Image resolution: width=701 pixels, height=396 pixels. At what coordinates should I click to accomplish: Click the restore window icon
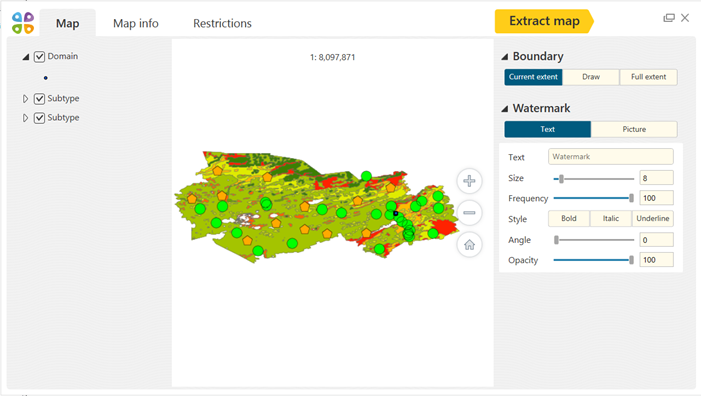click(669, 18)
